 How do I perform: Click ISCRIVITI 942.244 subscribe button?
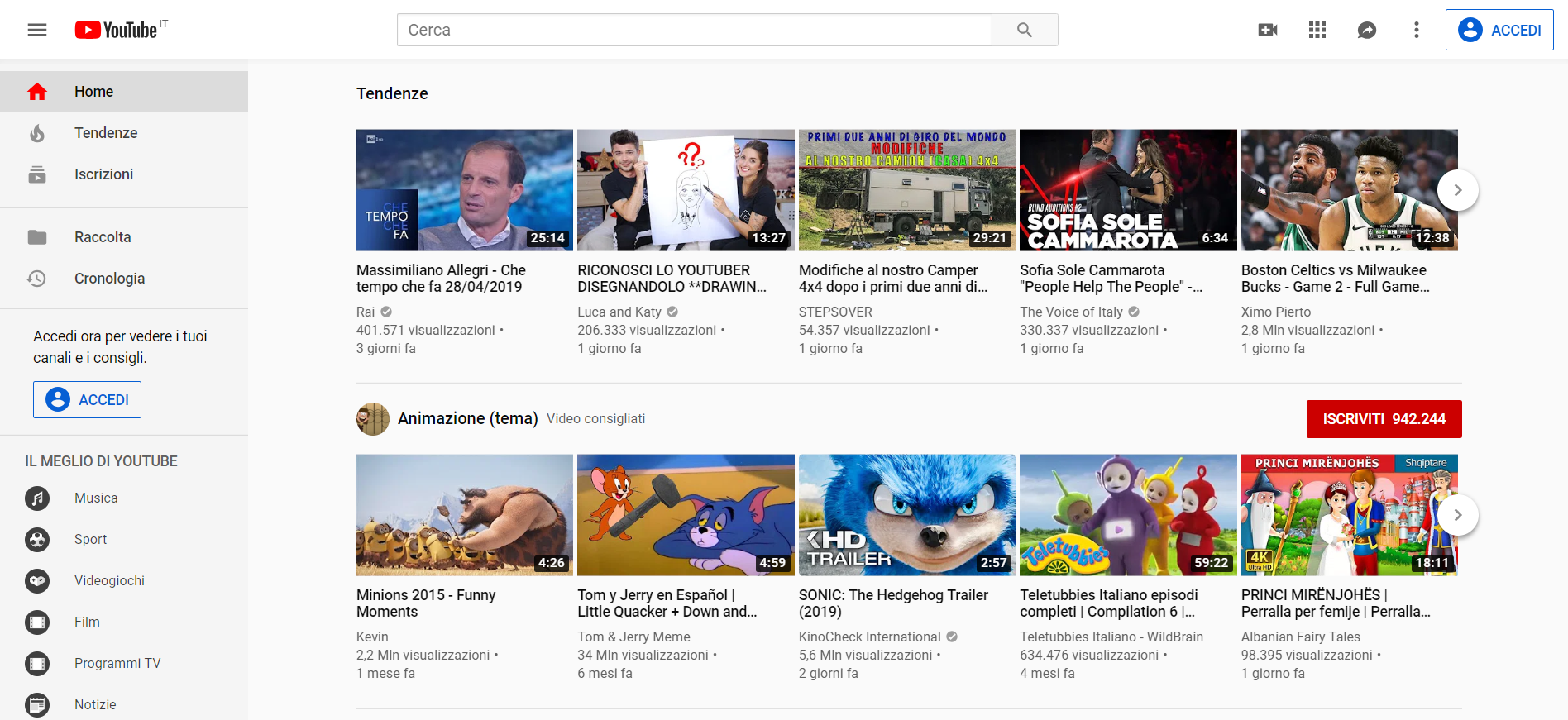pyautogui.click(x=1384, y=419)
